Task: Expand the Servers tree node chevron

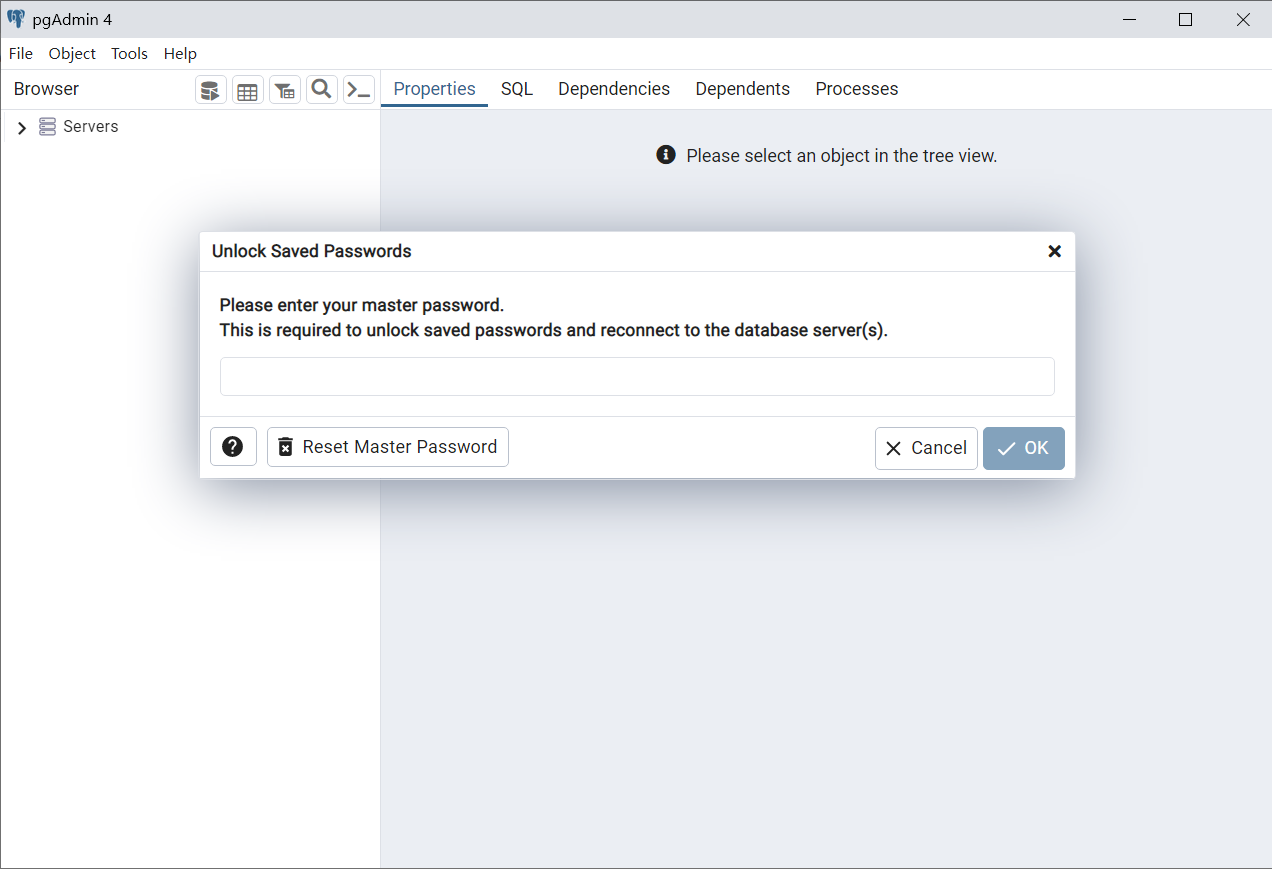Action: 22,128
